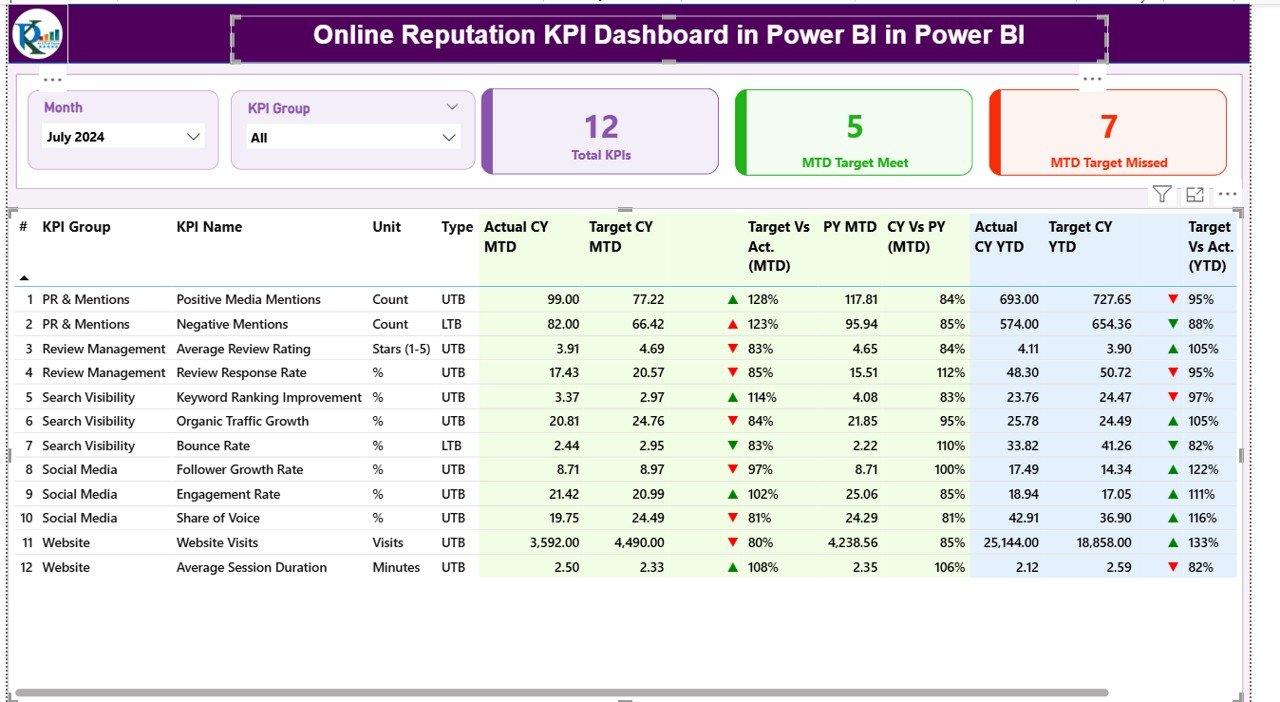Click the filter icon above the table
1280x702 pixels.
click(1161, 194)
